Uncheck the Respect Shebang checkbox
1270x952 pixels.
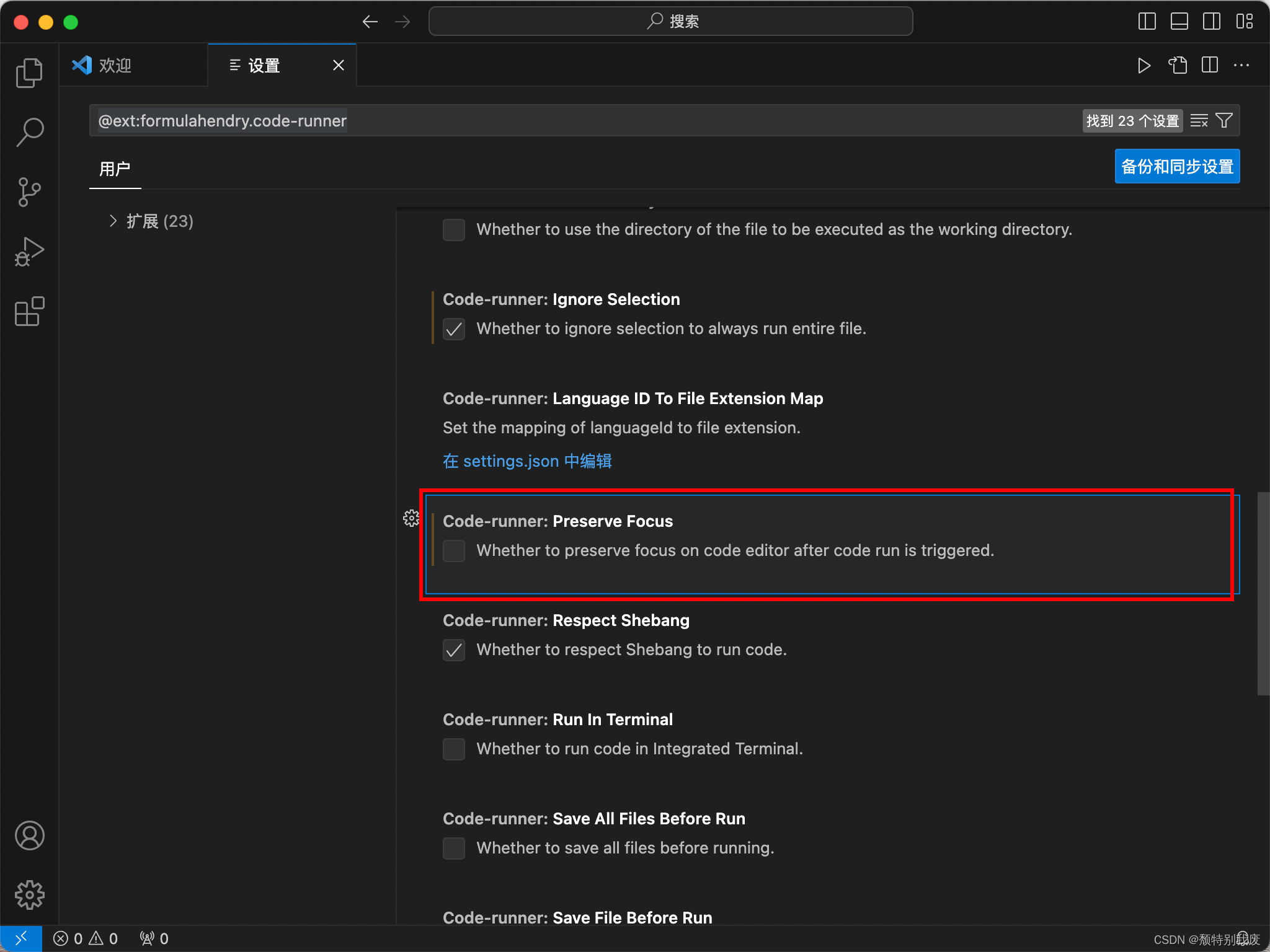[454, 650]
